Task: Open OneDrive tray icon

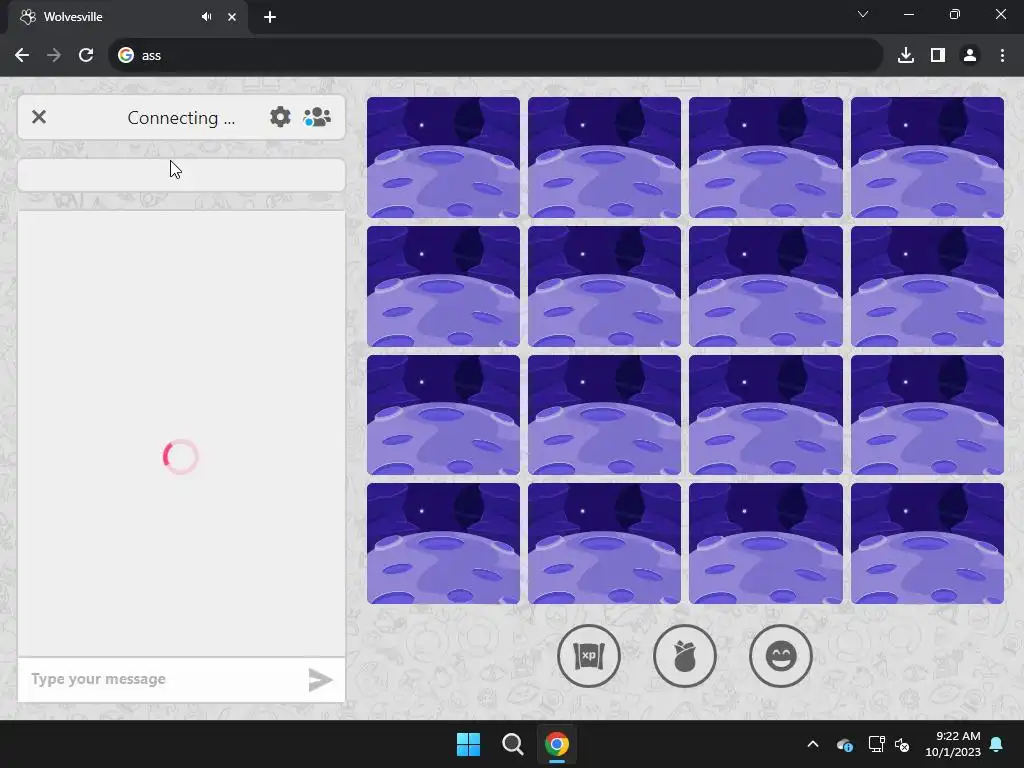Action: 844,744
